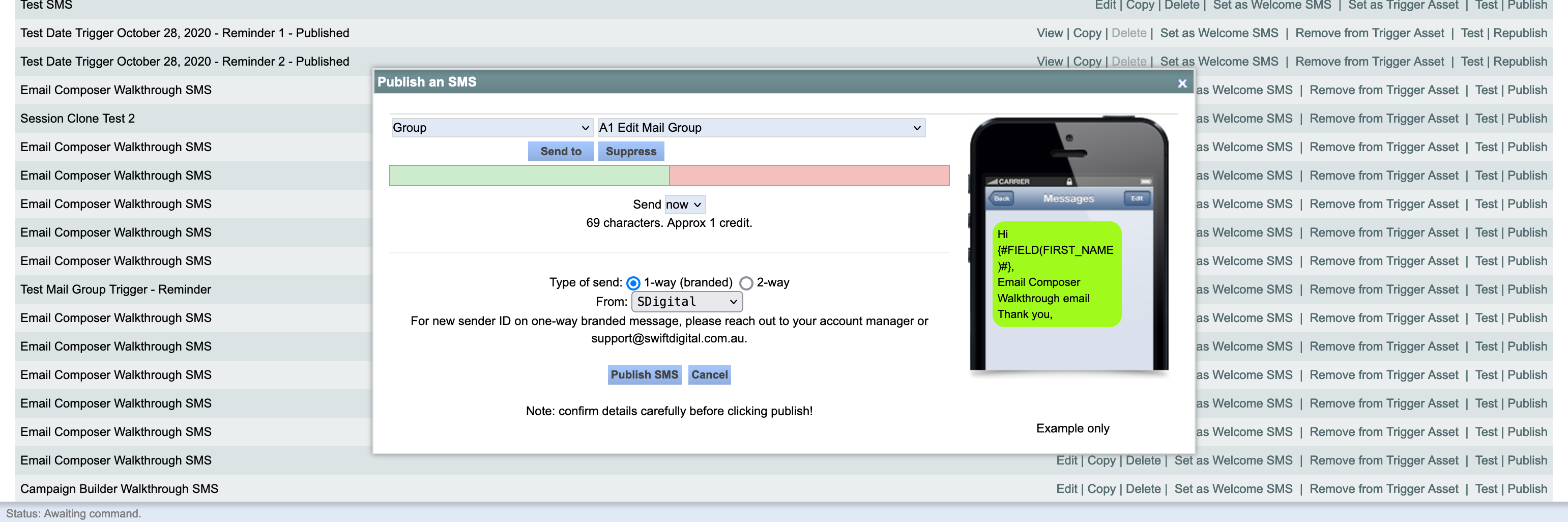
Task: Click View for Test Date Trigger Reminder 2
Action: point(1050,62)
